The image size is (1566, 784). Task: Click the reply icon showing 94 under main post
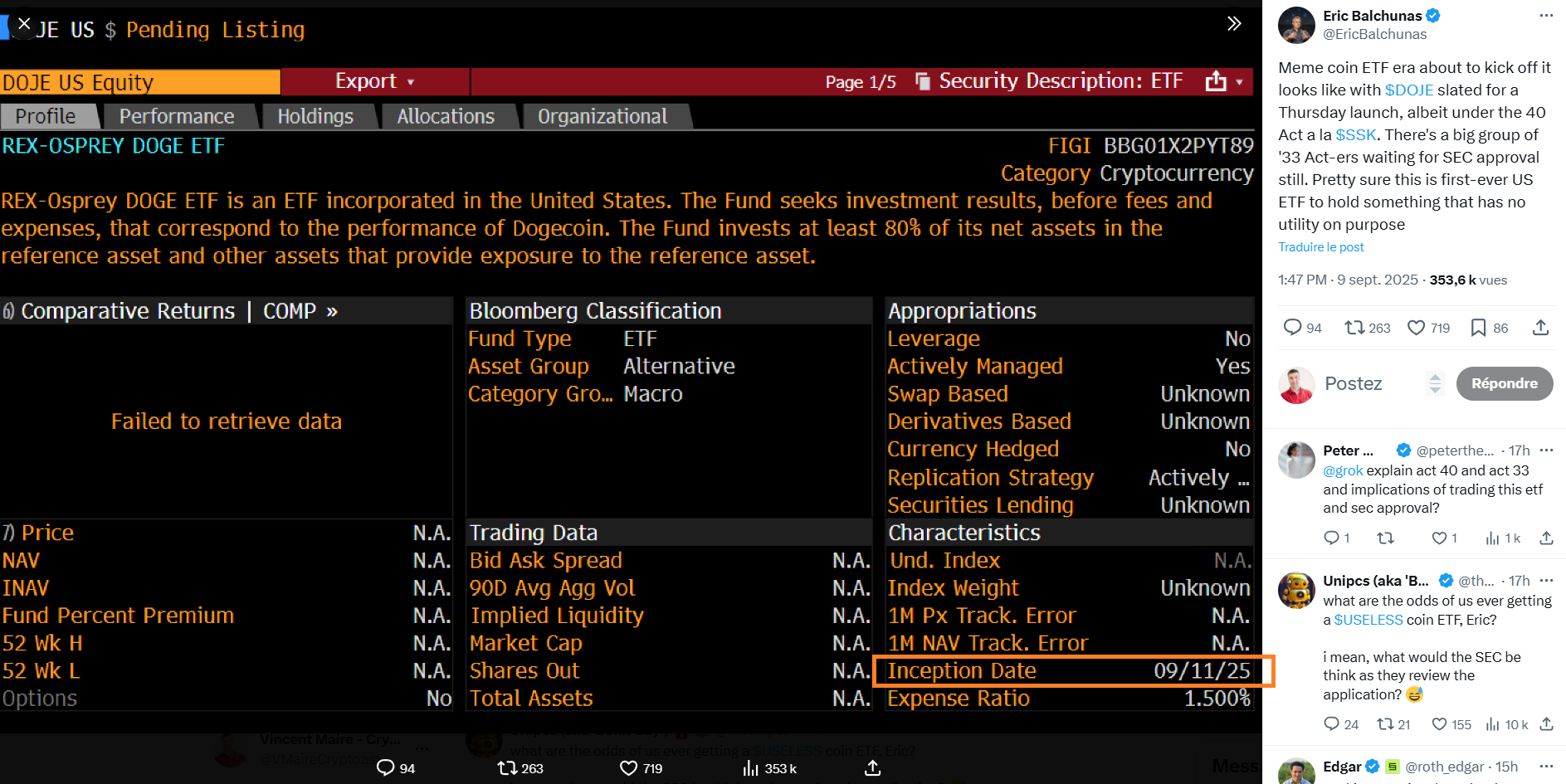click(1292, 328)
